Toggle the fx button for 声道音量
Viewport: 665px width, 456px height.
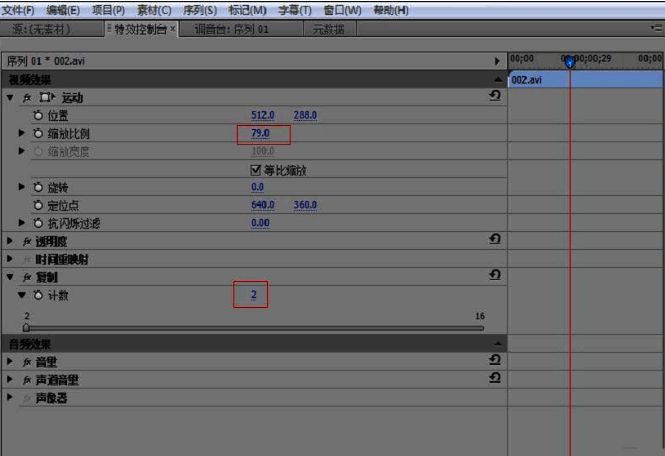point(27,380)
